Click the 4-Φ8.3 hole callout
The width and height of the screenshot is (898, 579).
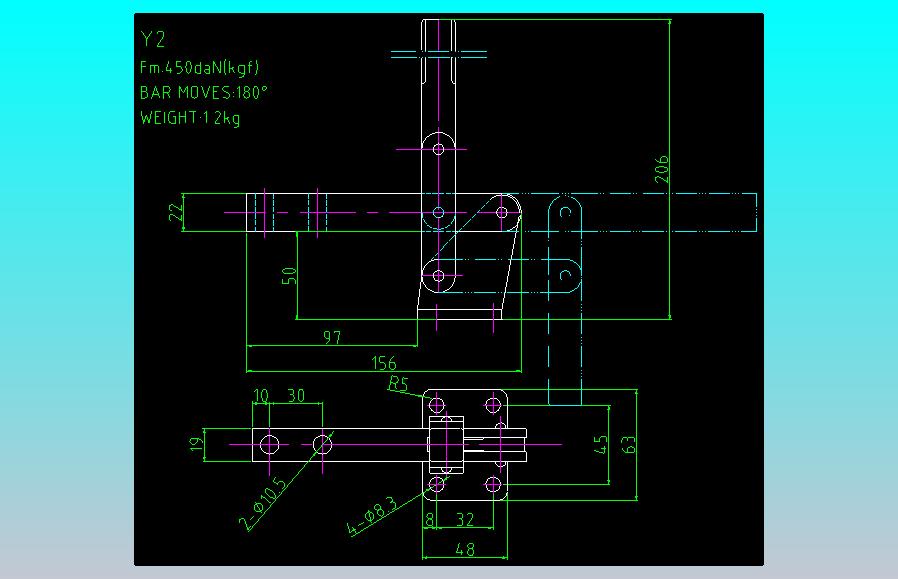click(372, 515)
